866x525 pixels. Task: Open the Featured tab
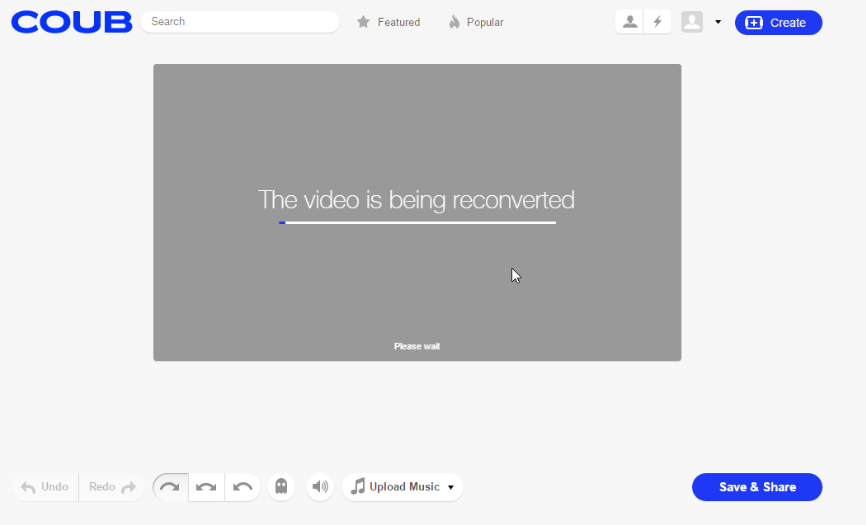tap(389, 22)
